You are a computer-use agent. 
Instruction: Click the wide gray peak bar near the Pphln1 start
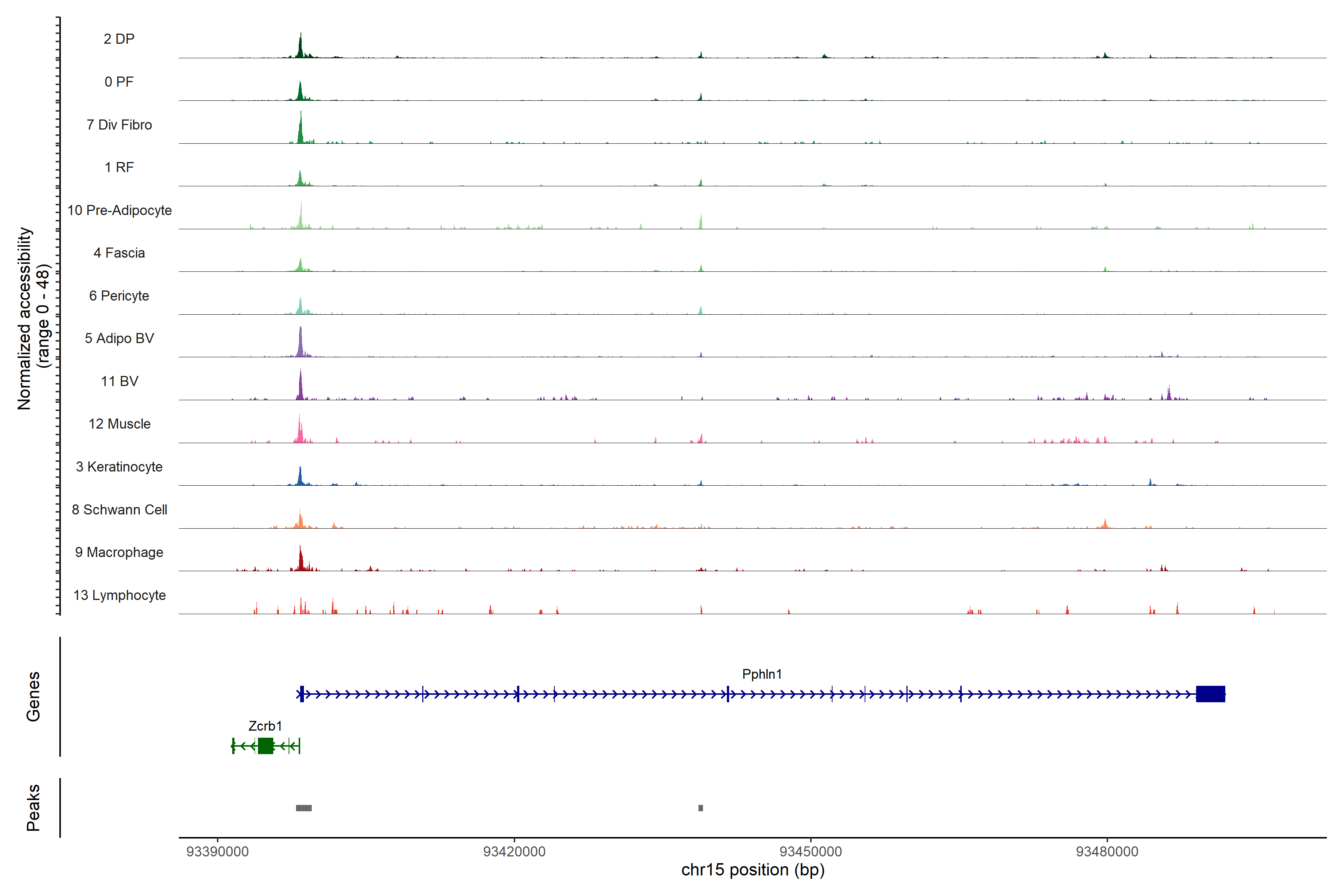point(304,808)
